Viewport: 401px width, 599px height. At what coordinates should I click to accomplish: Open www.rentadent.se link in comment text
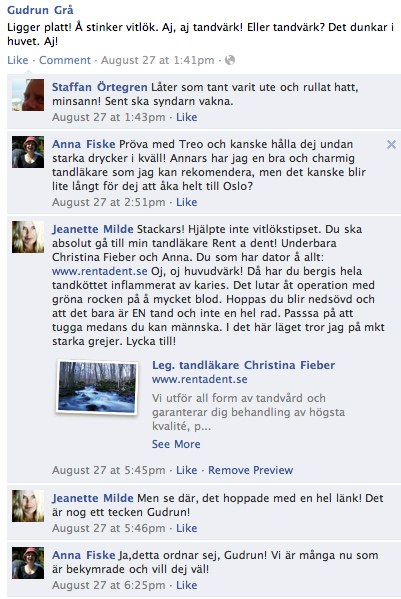100,271
